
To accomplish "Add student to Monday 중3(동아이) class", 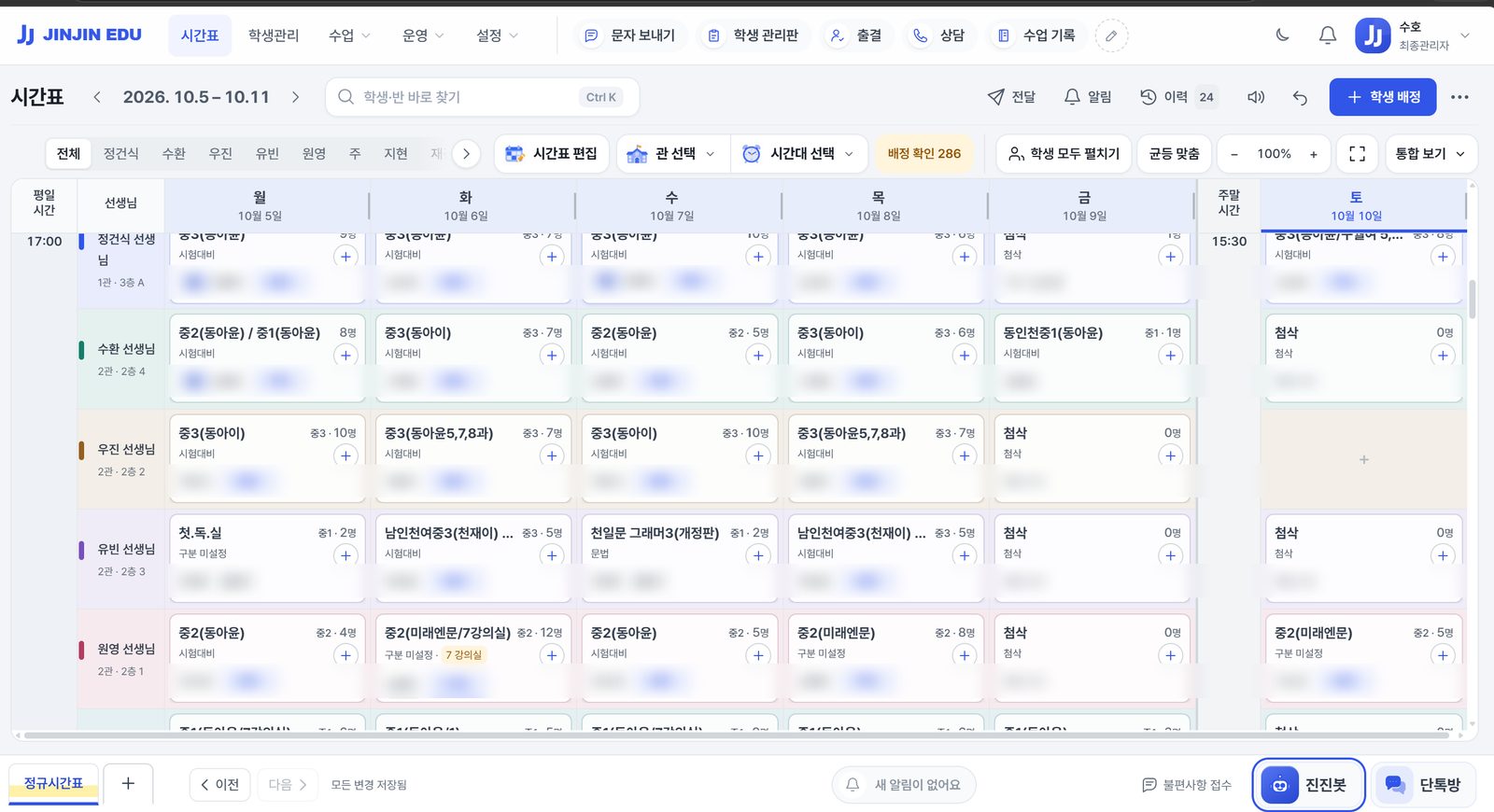I will pyautogui.click(x=345, y=455).
